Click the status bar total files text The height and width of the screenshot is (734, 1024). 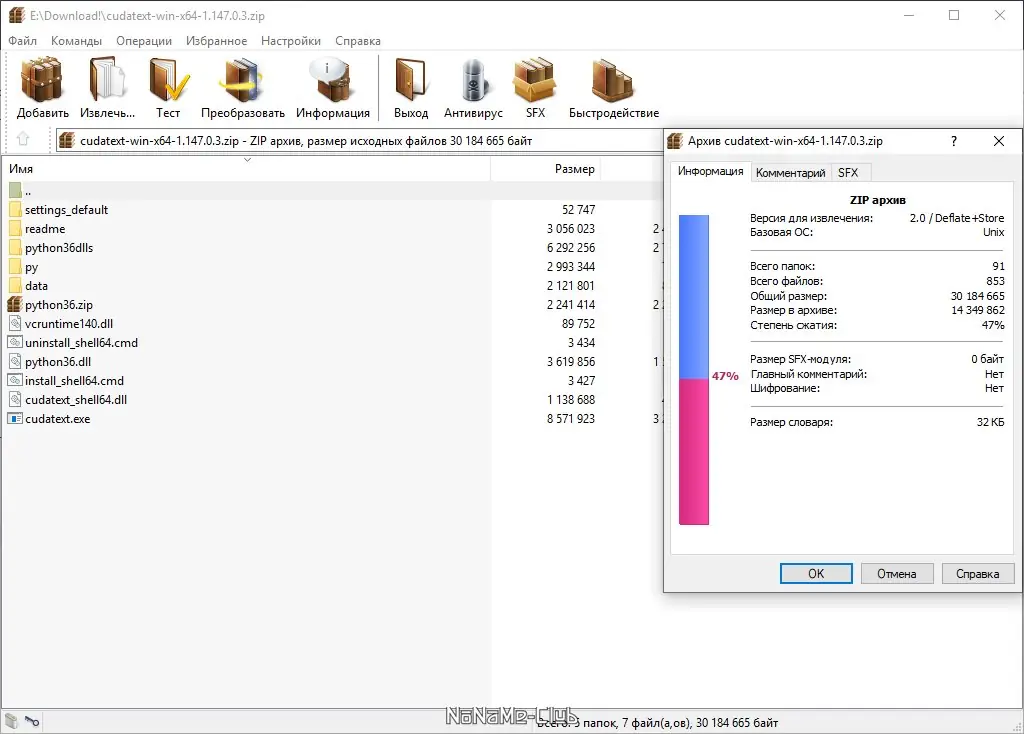coord(657,722)
